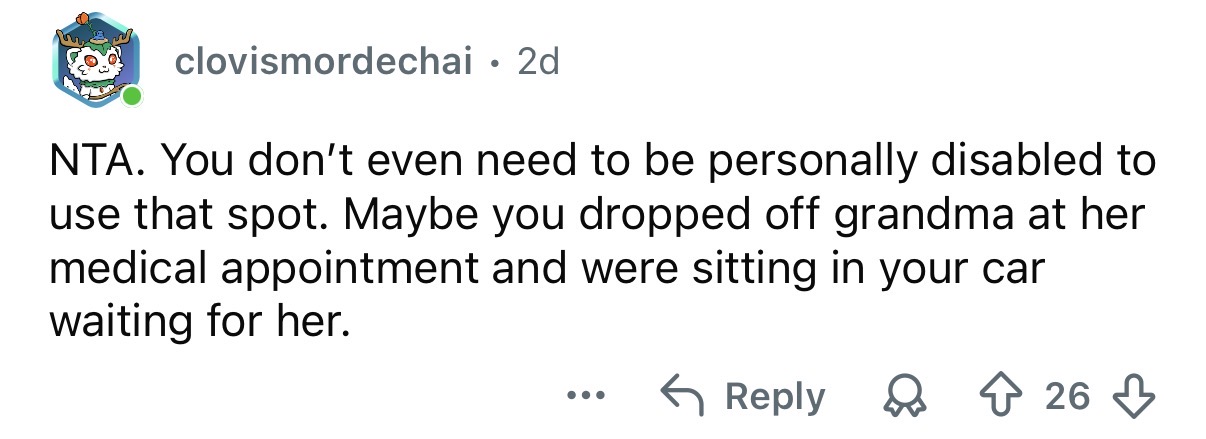
Task: Upvote the clovismordechai comment
Action: pyautogui.click(x=1021, y=396)
